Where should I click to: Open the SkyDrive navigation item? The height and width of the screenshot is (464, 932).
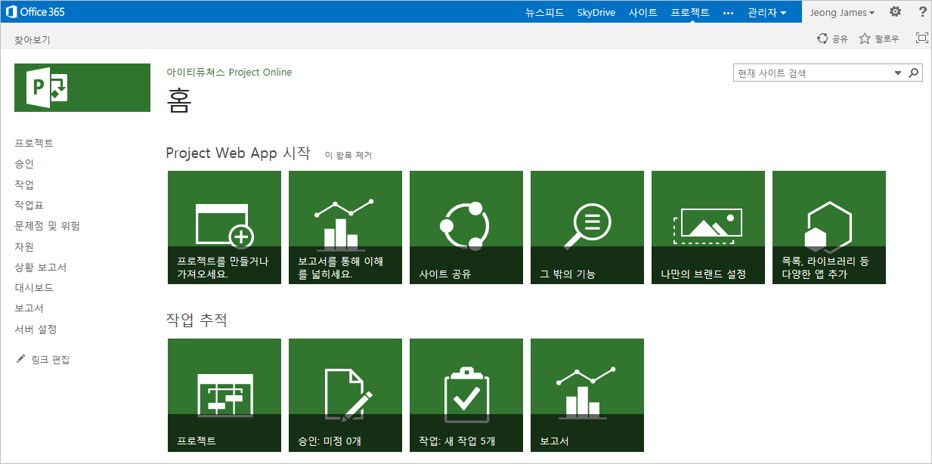(597, 12)
